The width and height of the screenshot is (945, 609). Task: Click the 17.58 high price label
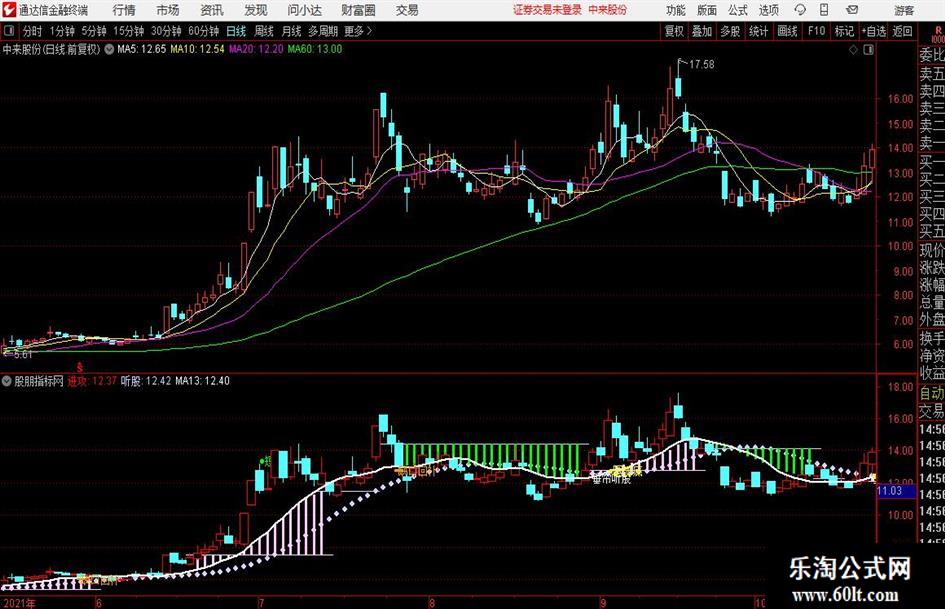(701, 64)
